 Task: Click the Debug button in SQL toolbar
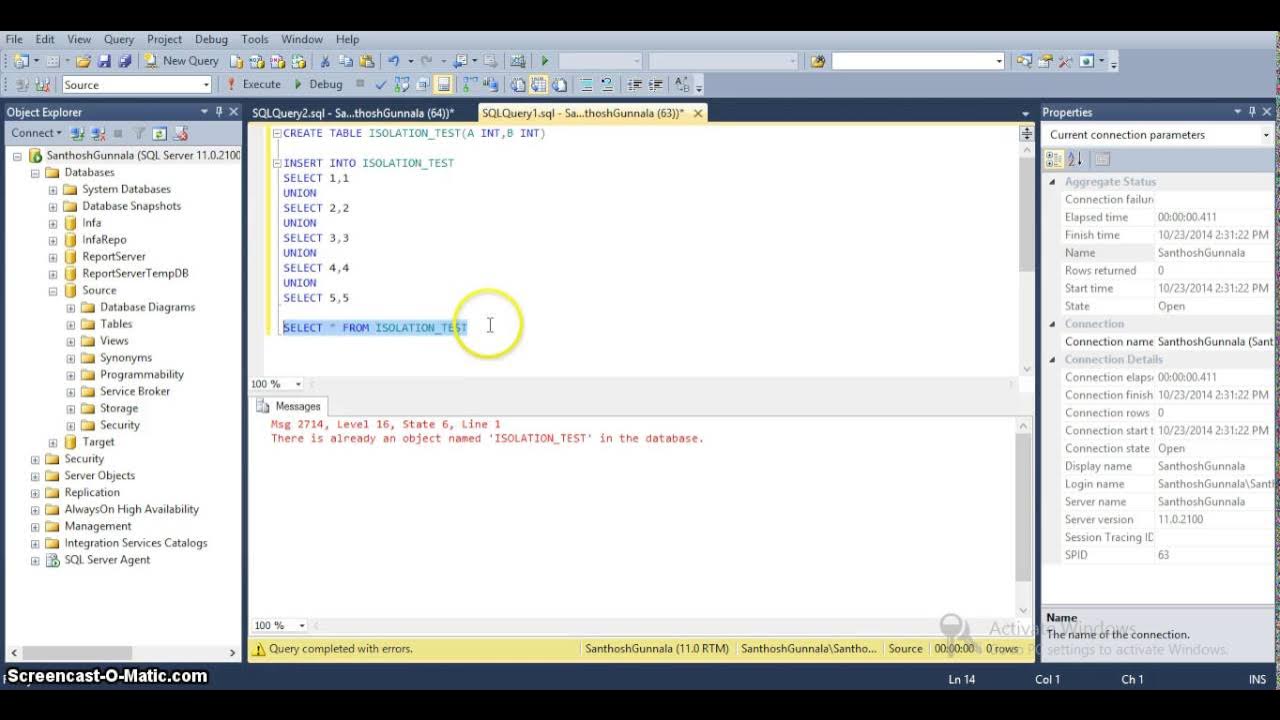click(318, 85)
